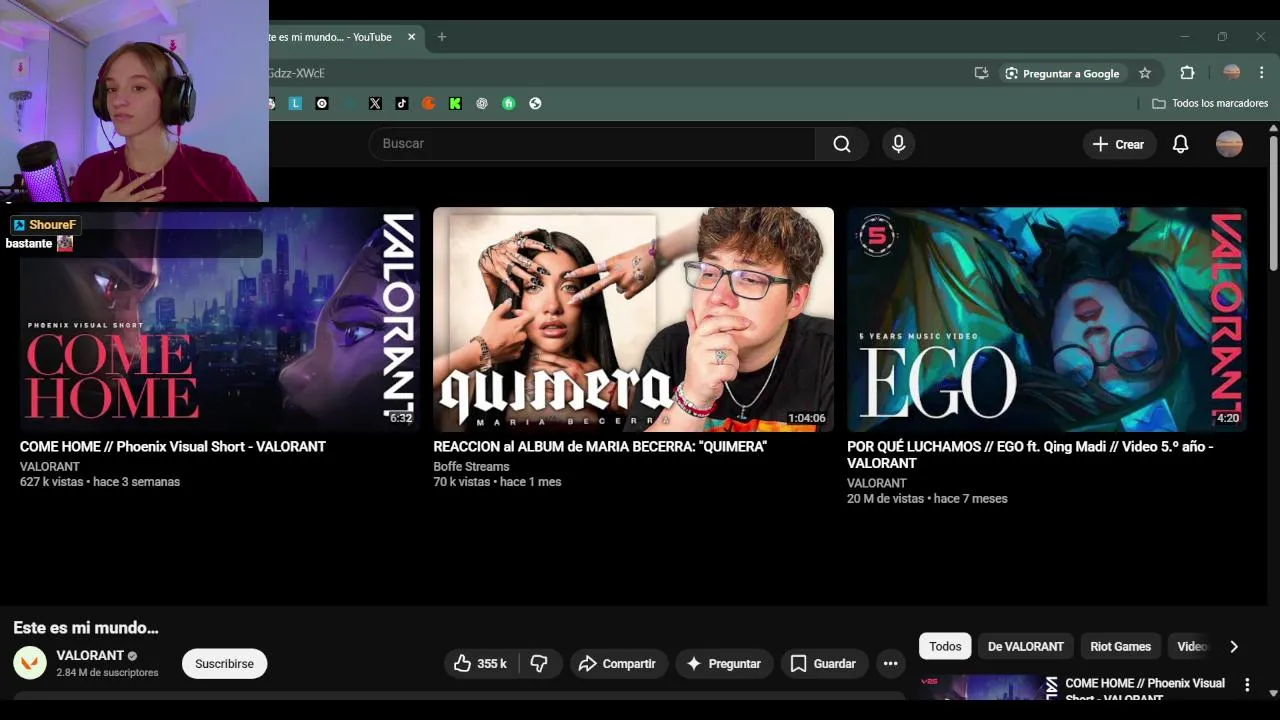Image resolution: width=1280 pixels, height=720 pixels.
Task: Close the YouTube browser tab
Action: (x=411, y=37)
